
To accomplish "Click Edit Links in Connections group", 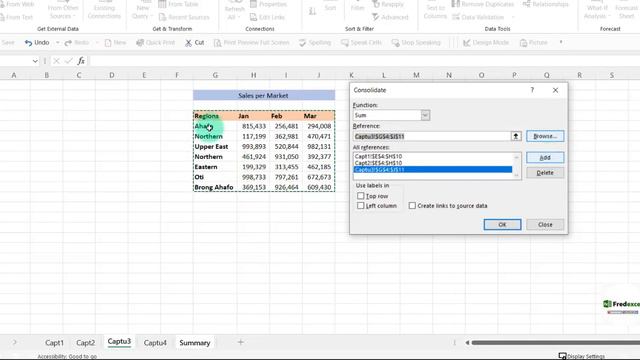I will coord(267,17).
